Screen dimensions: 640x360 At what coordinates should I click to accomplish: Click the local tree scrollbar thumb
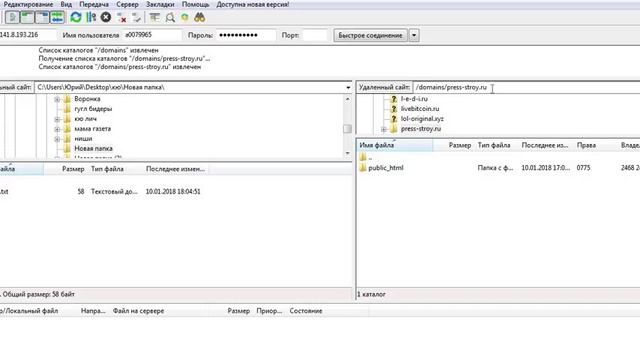(347, 129)
